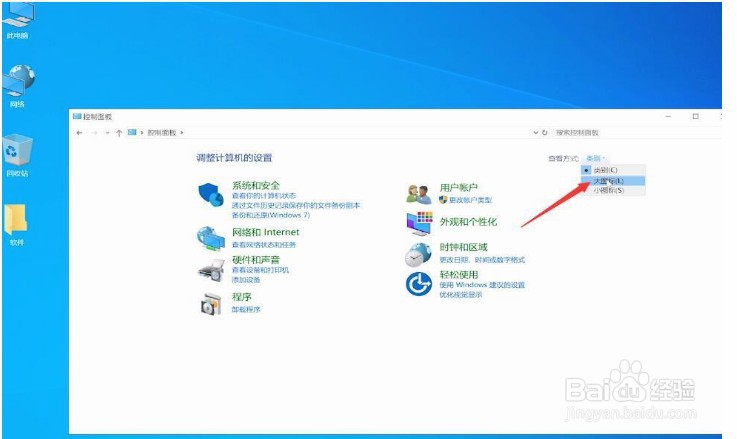Click 控制面板 breadcrumb in address bar
The width and height of the screenshot is (737, 439).
[162, 133]
